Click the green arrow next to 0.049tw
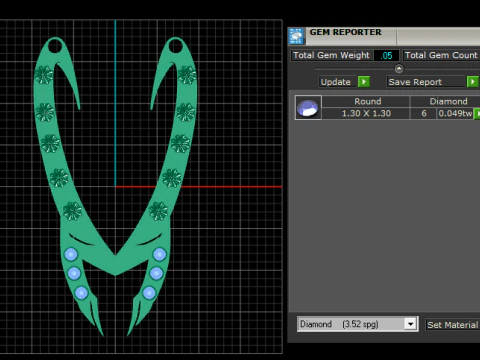480x360 pixels. 477,113
